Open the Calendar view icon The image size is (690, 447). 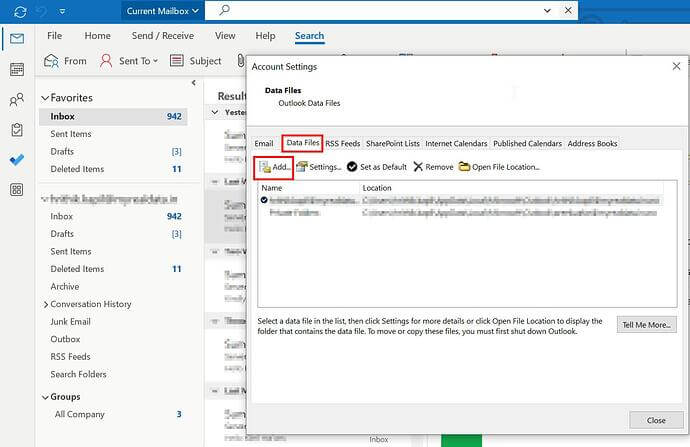pos(16,69)
